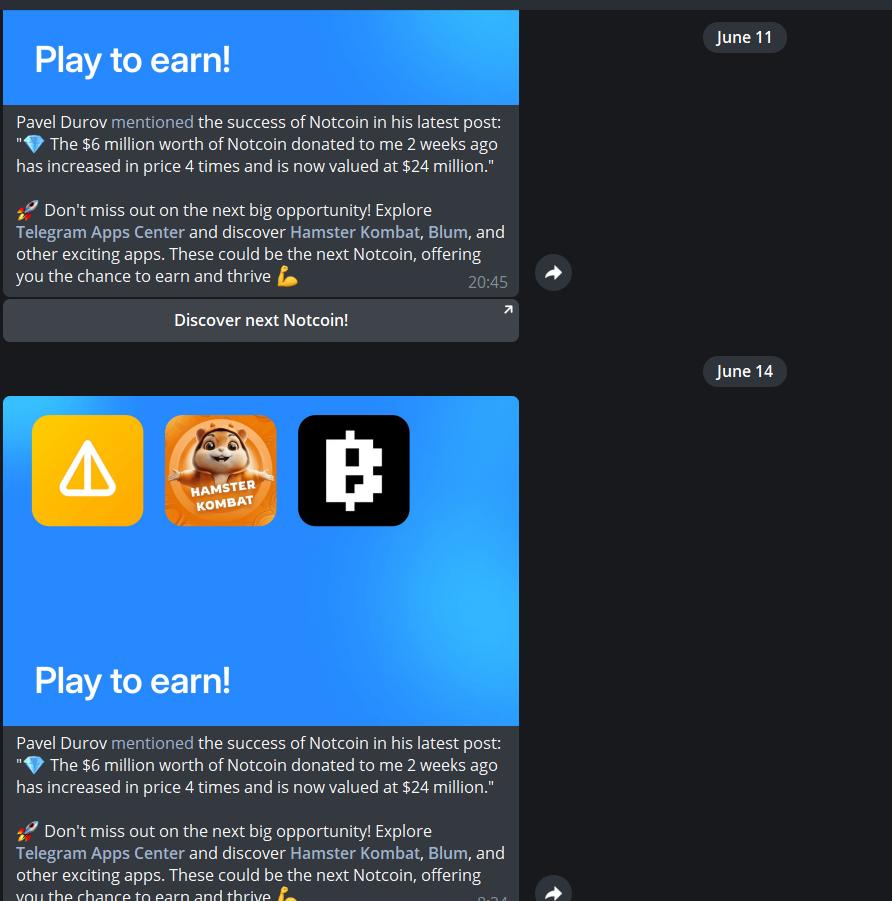892x901 pixels.
Task: Click the forward arrow beside the June 11 message
Action: pyautogui.click(x=553, y=272)
